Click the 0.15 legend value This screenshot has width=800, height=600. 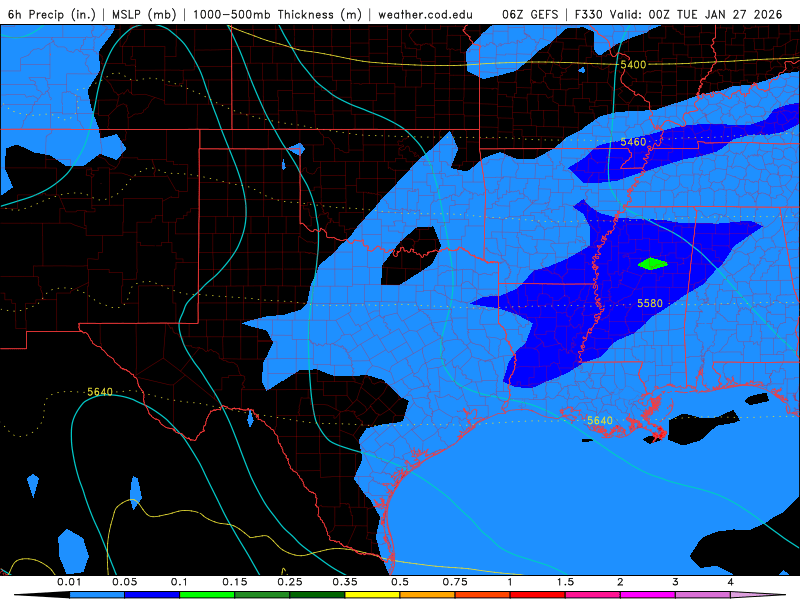(x=235, y=582)
